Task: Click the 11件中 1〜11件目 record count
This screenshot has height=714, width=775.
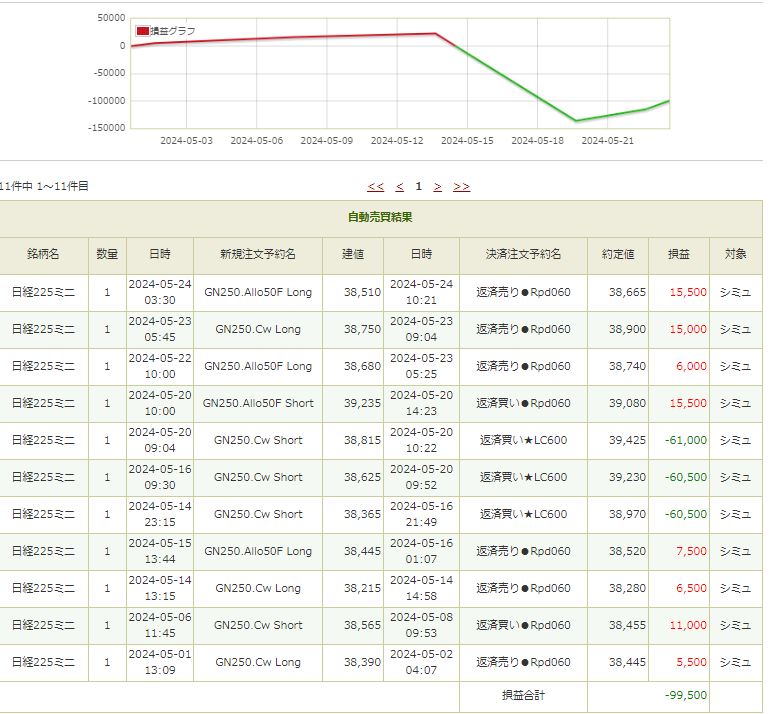Action: tap(43, 186)
